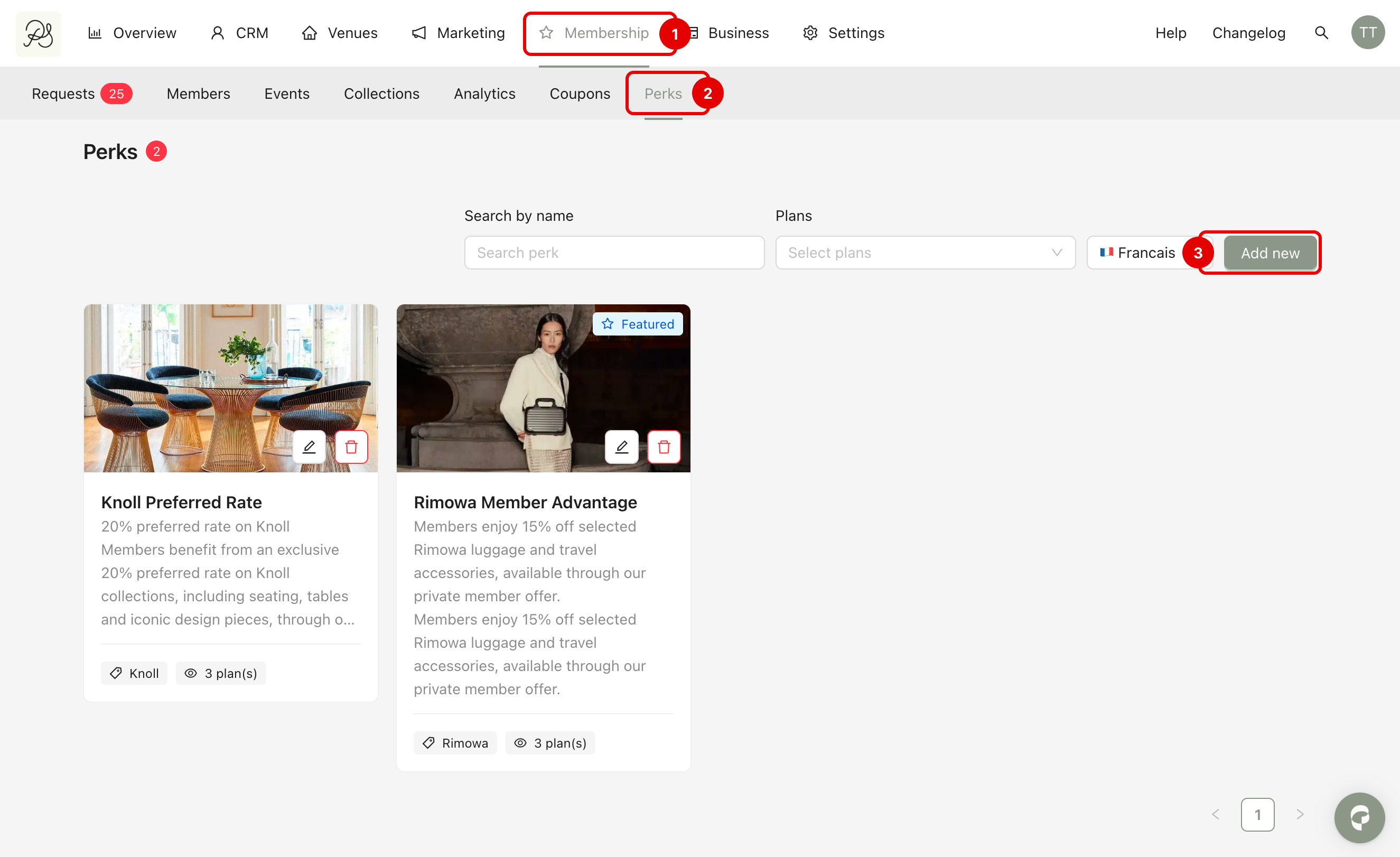This screenshot has width=1400, height=857.
Task: Click the 3 plan(s) eye tag on Knoll
Action: tap(221, 673)
